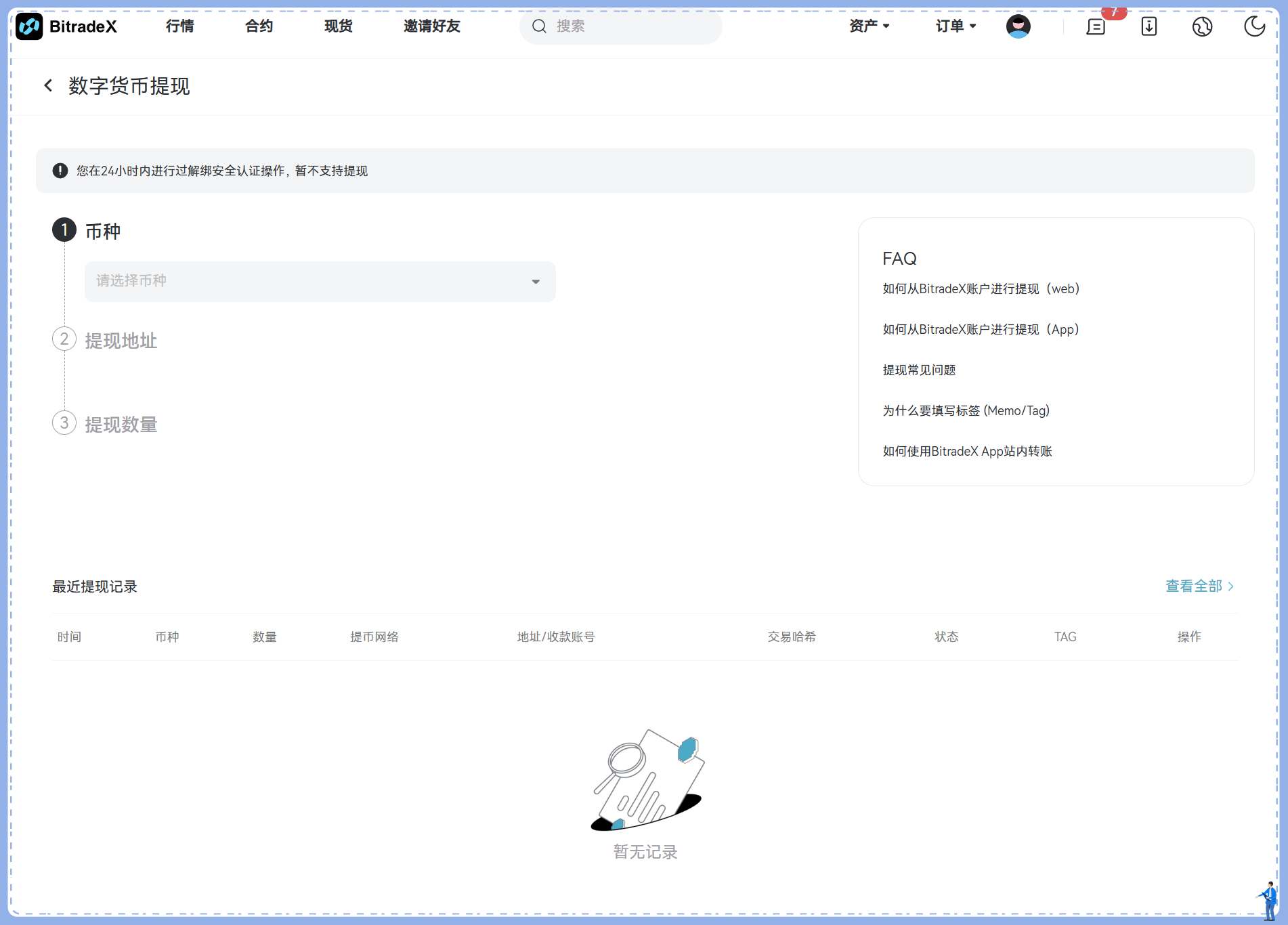Go back using the left chevron arrow
The width and height of the screenshot is (1288, 925).
(48, 85)
